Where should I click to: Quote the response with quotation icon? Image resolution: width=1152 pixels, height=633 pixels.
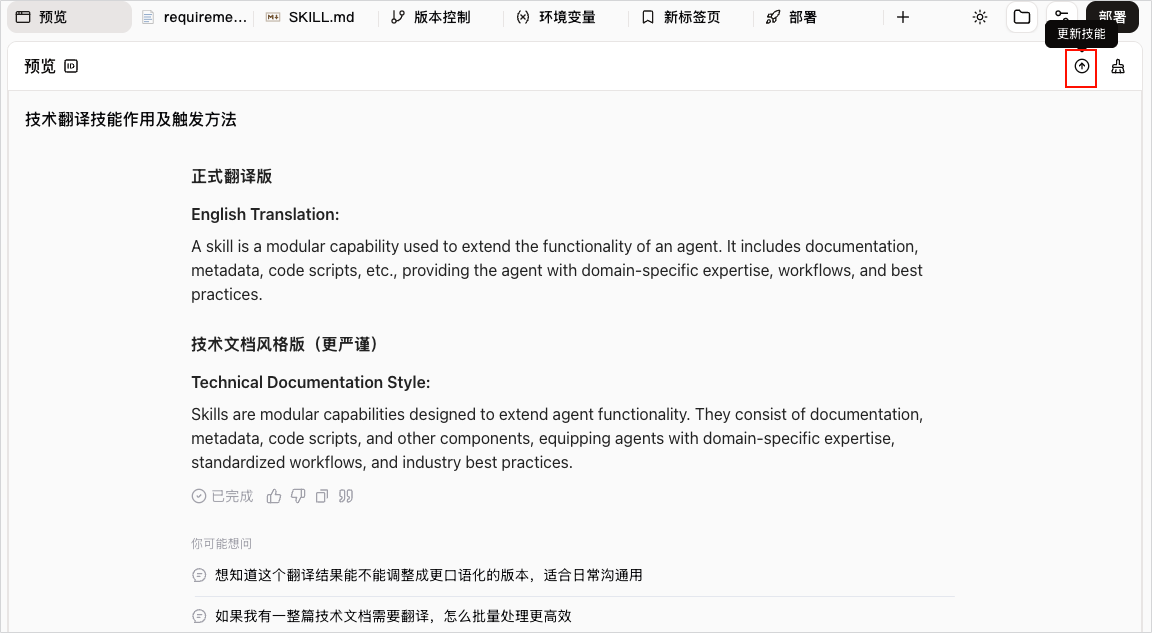[x=346, y=496]
